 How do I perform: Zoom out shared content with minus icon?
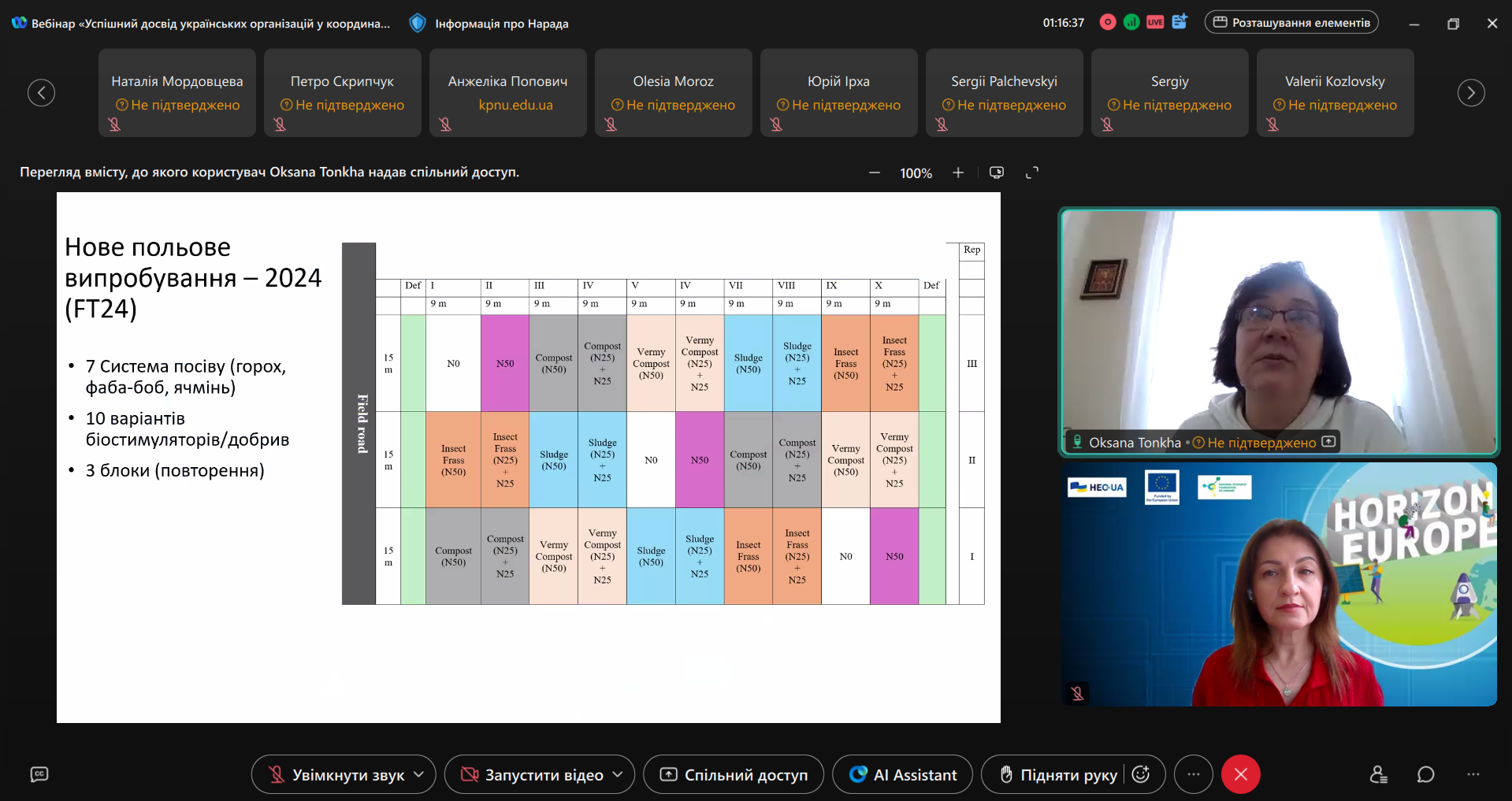[x=875, y=173]
